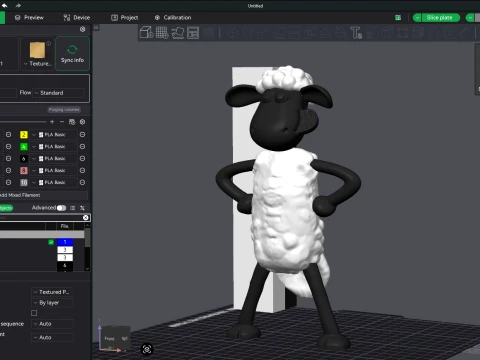
Task: Click the Add plate grid icon
Action: click(x=162, y=33)
